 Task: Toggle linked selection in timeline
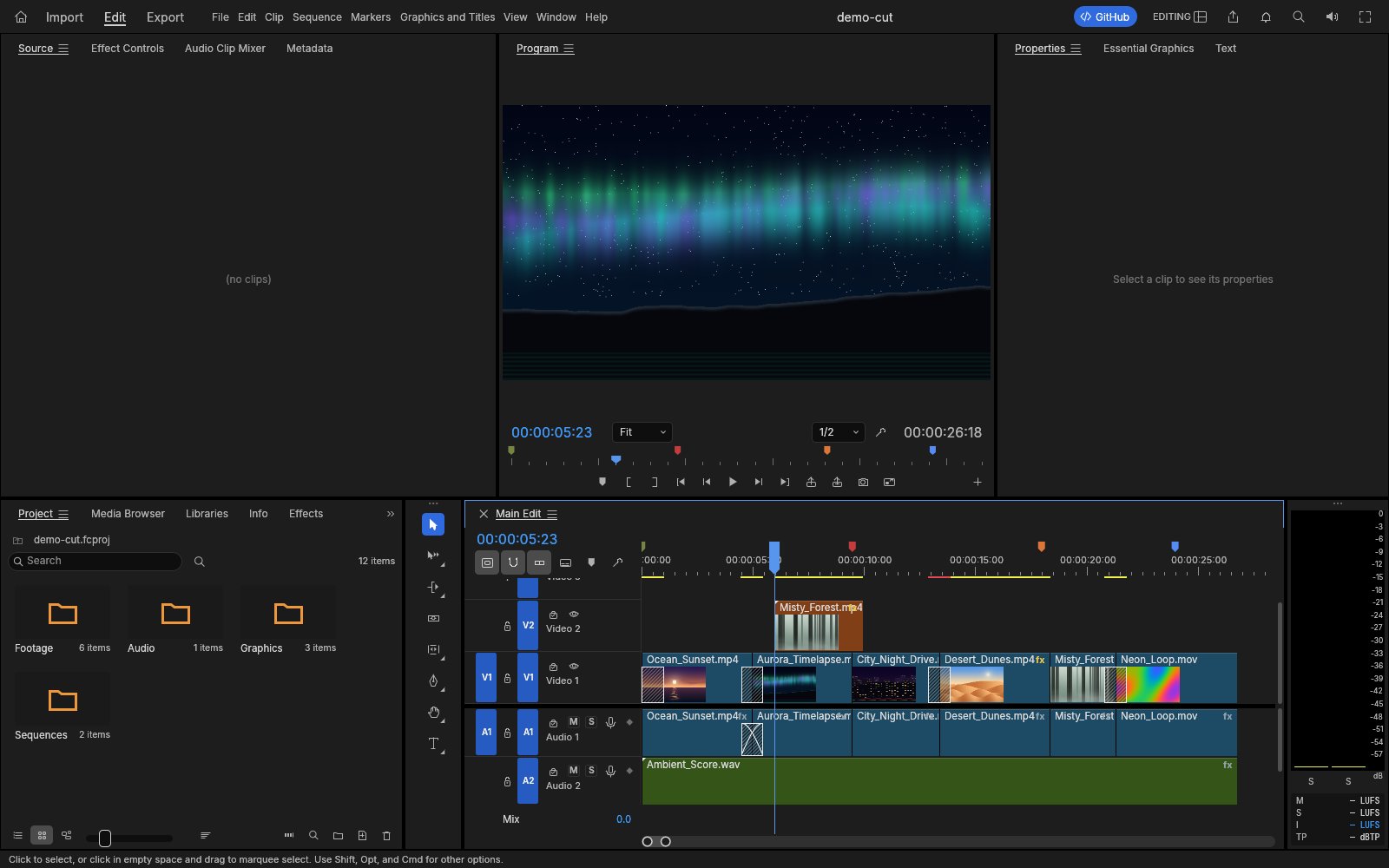coord(539,562)
